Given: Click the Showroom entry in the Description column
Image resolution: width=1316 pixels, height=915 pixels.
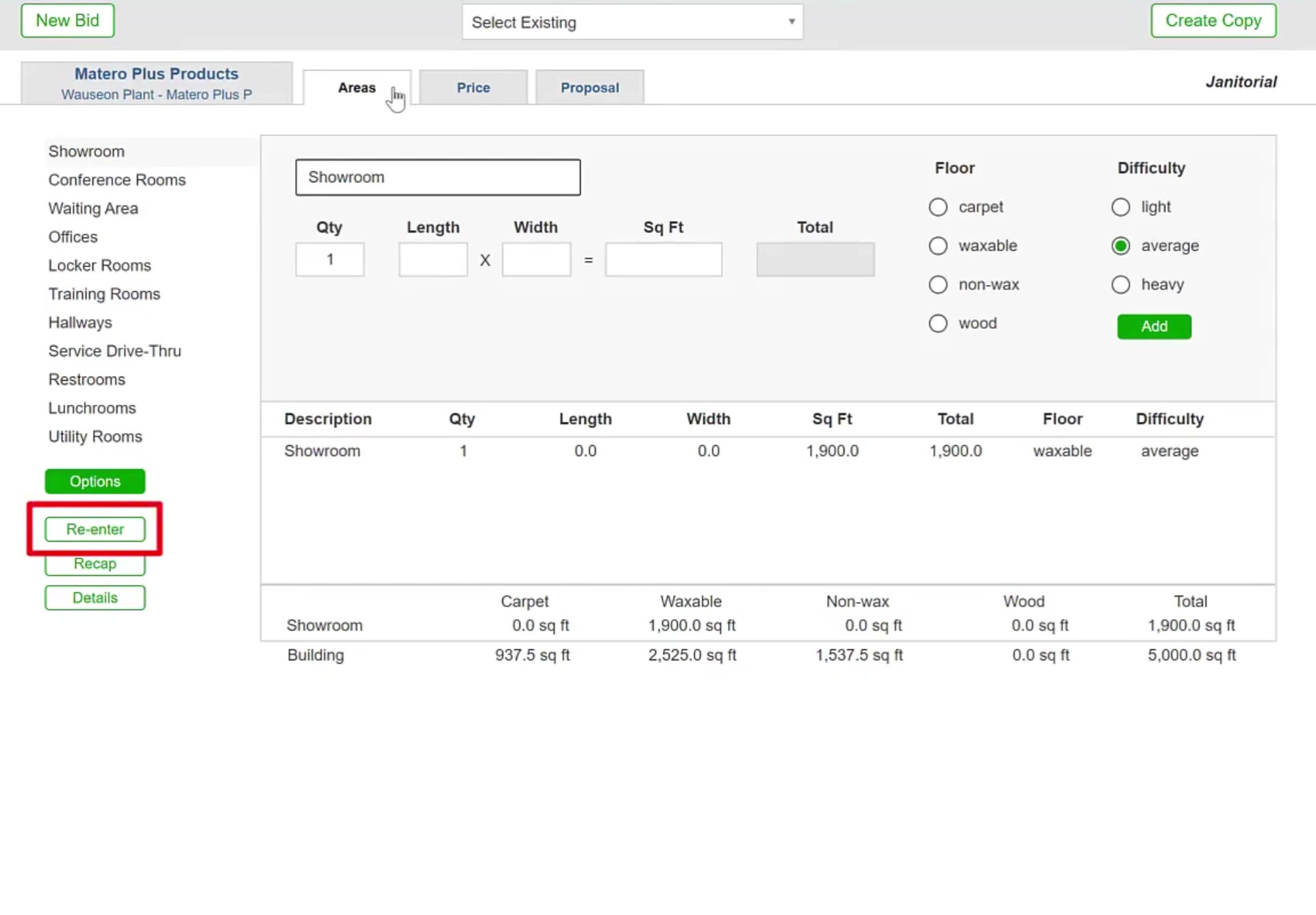Looking at the screenshot, I should pos(322,451).
